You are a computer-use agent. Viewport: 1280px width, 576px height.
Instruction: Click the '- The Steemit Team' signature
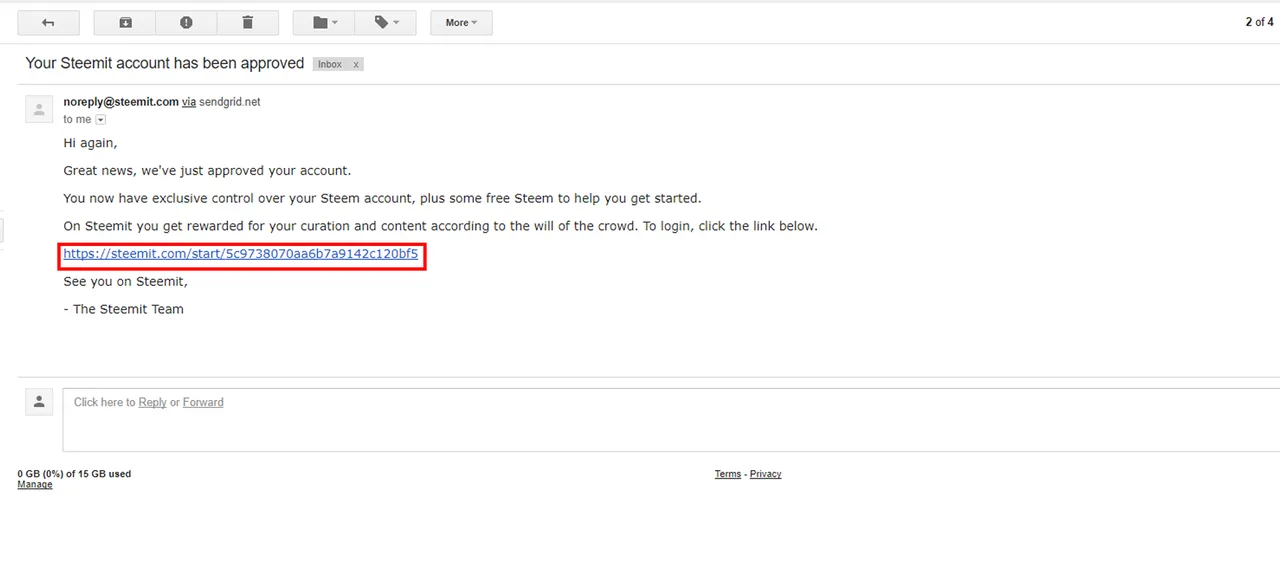[x=123, y=309]
